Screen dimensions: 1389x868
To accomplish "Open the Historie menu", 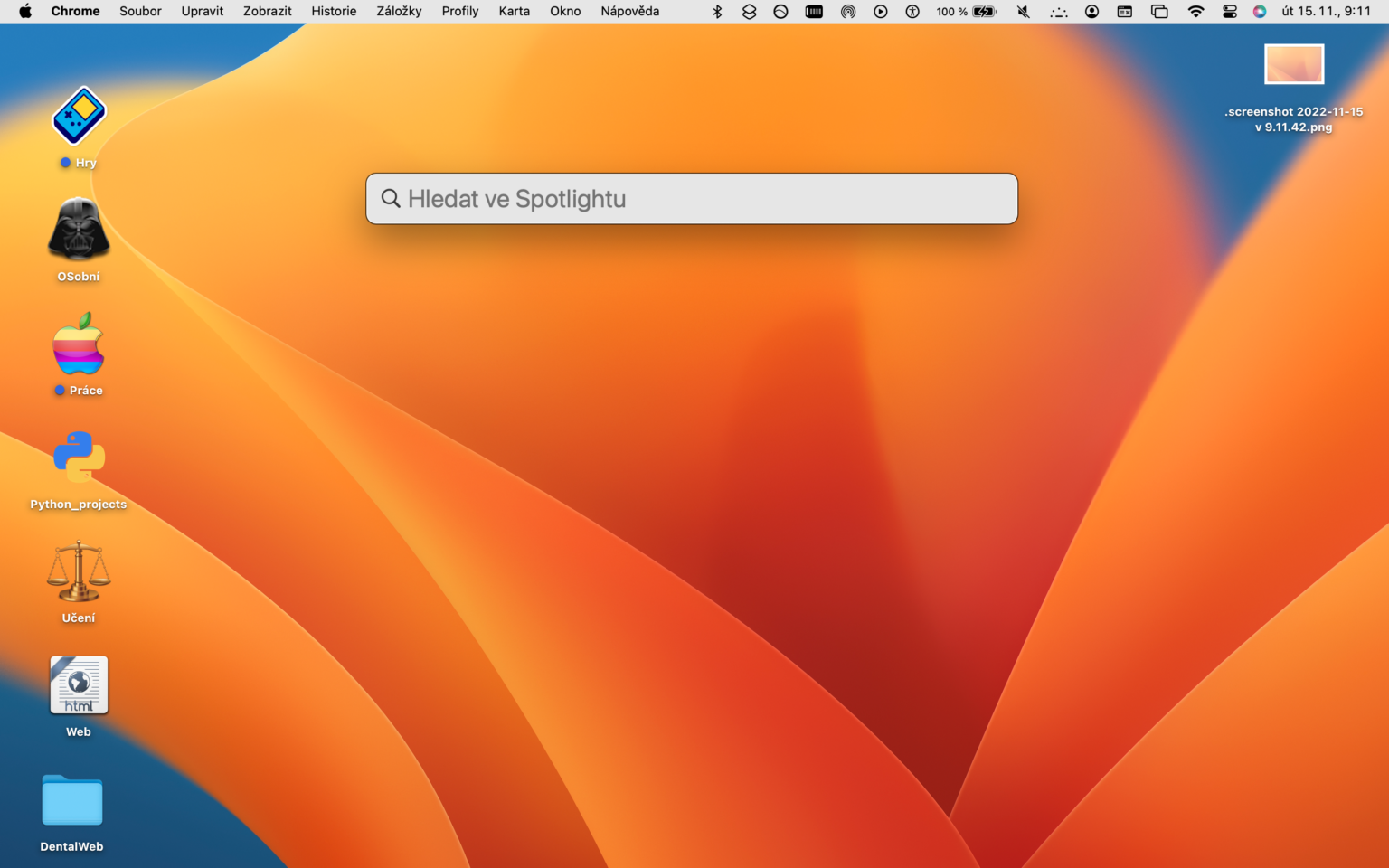I will tap(334, 12).
